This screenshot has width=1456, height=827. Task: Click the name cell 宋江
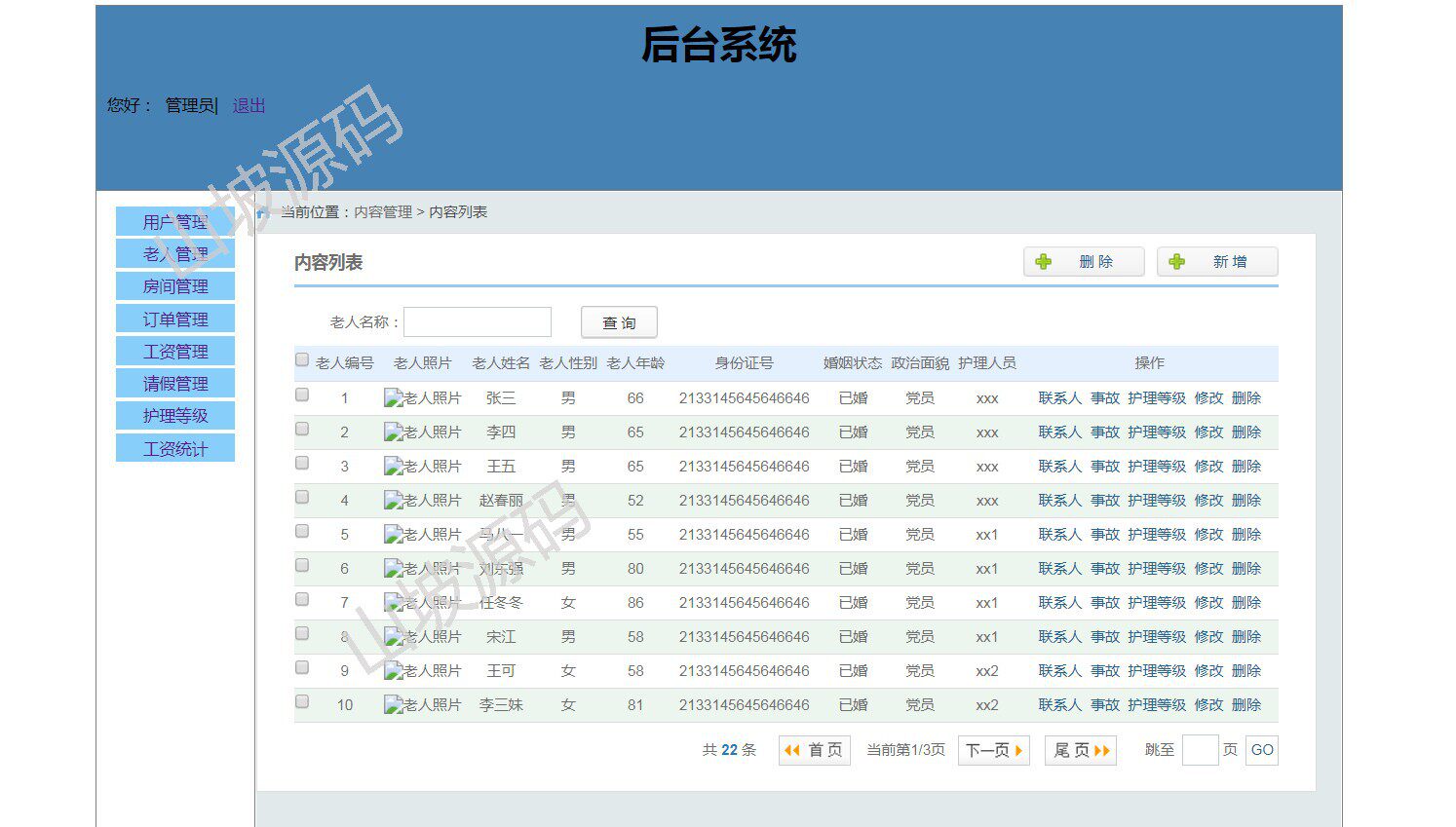point(501,637)
